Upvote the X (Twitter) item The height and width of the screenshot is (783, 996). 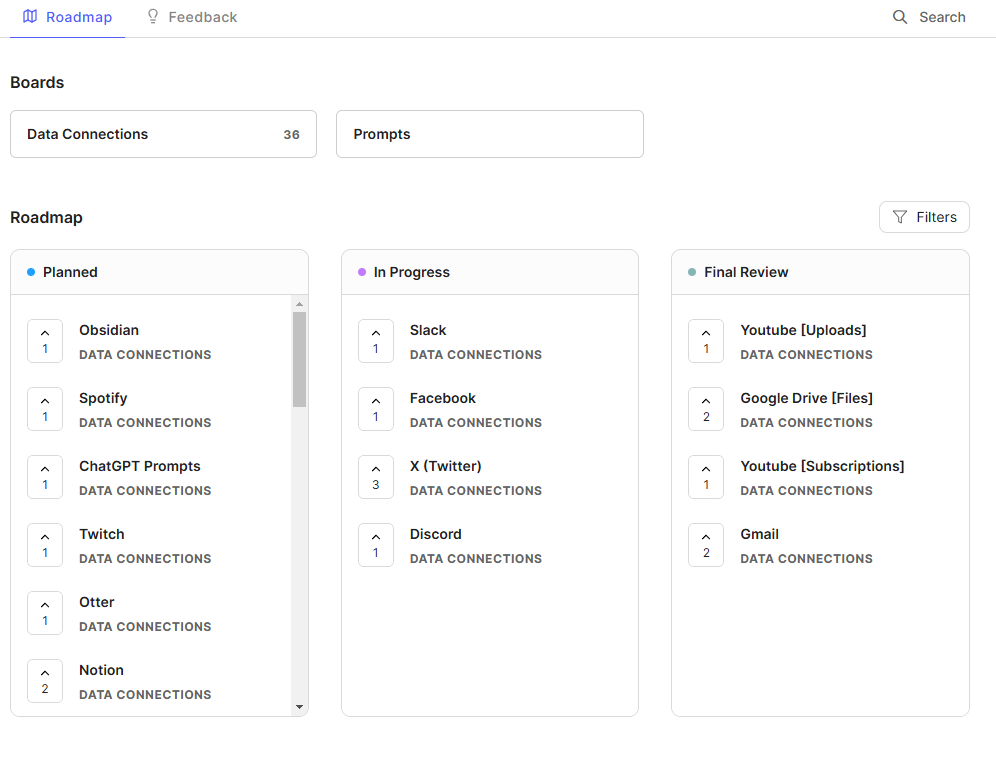(x=376, y=477)
